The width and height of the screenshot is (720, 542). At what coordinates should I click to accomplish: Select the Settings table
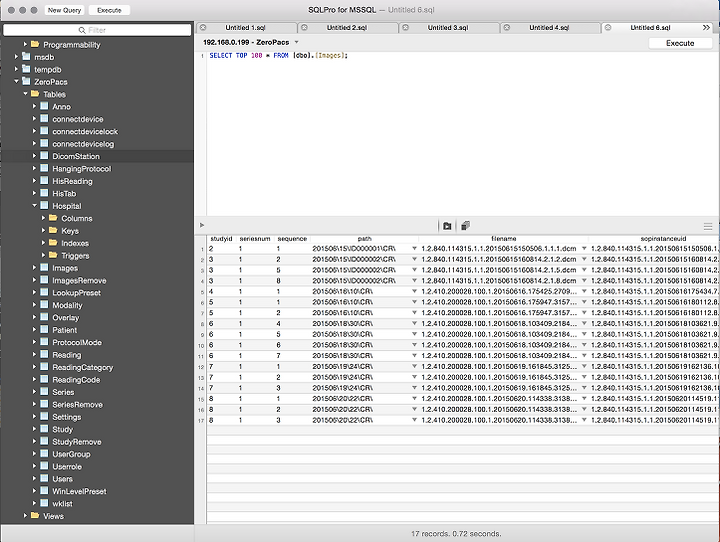pyautogui.click(x=67, y=417)
